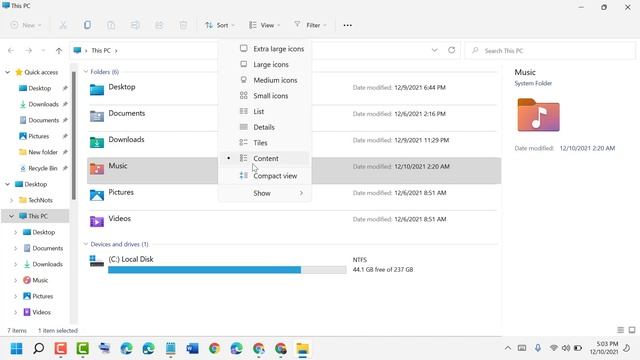Open the Sort dropdown
The height and width of the screenshot is (360, 640).
(220, 25)
